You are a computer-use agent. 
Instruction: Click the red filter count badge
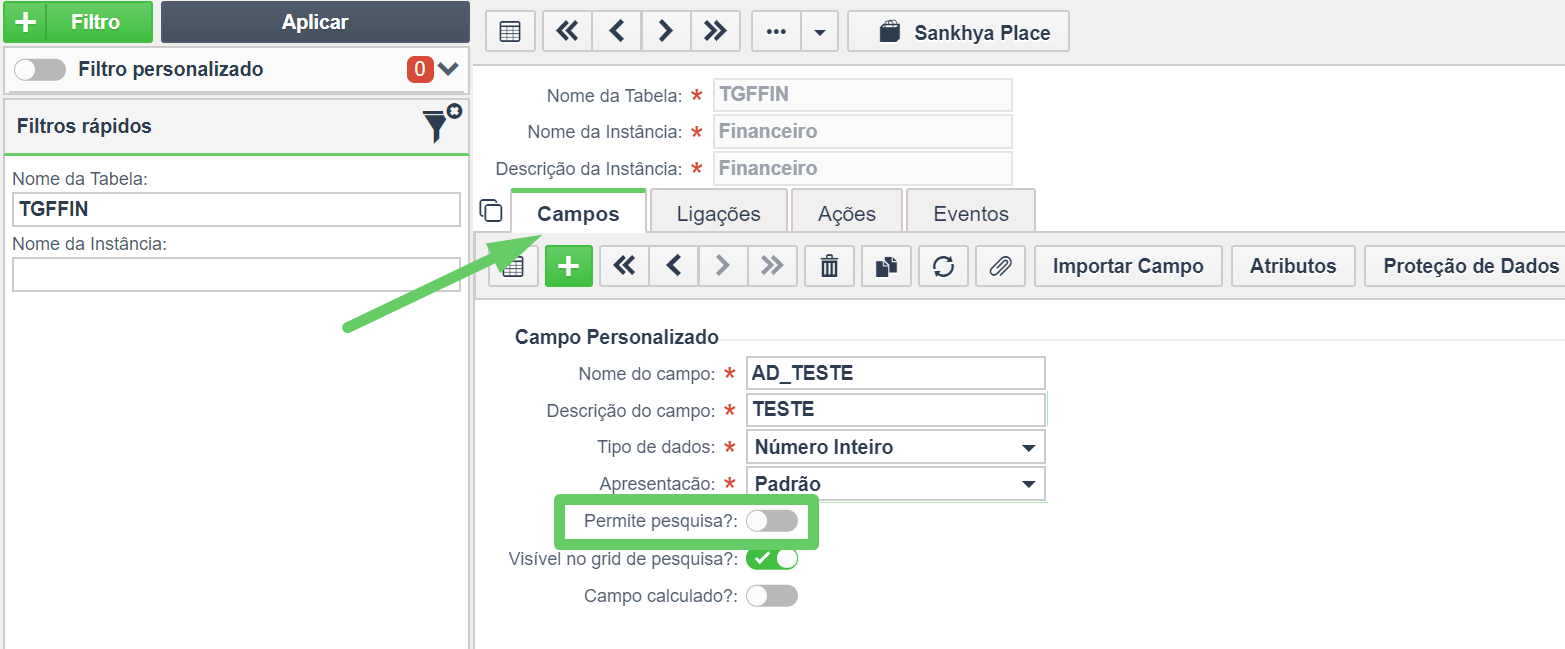[420, 69]
